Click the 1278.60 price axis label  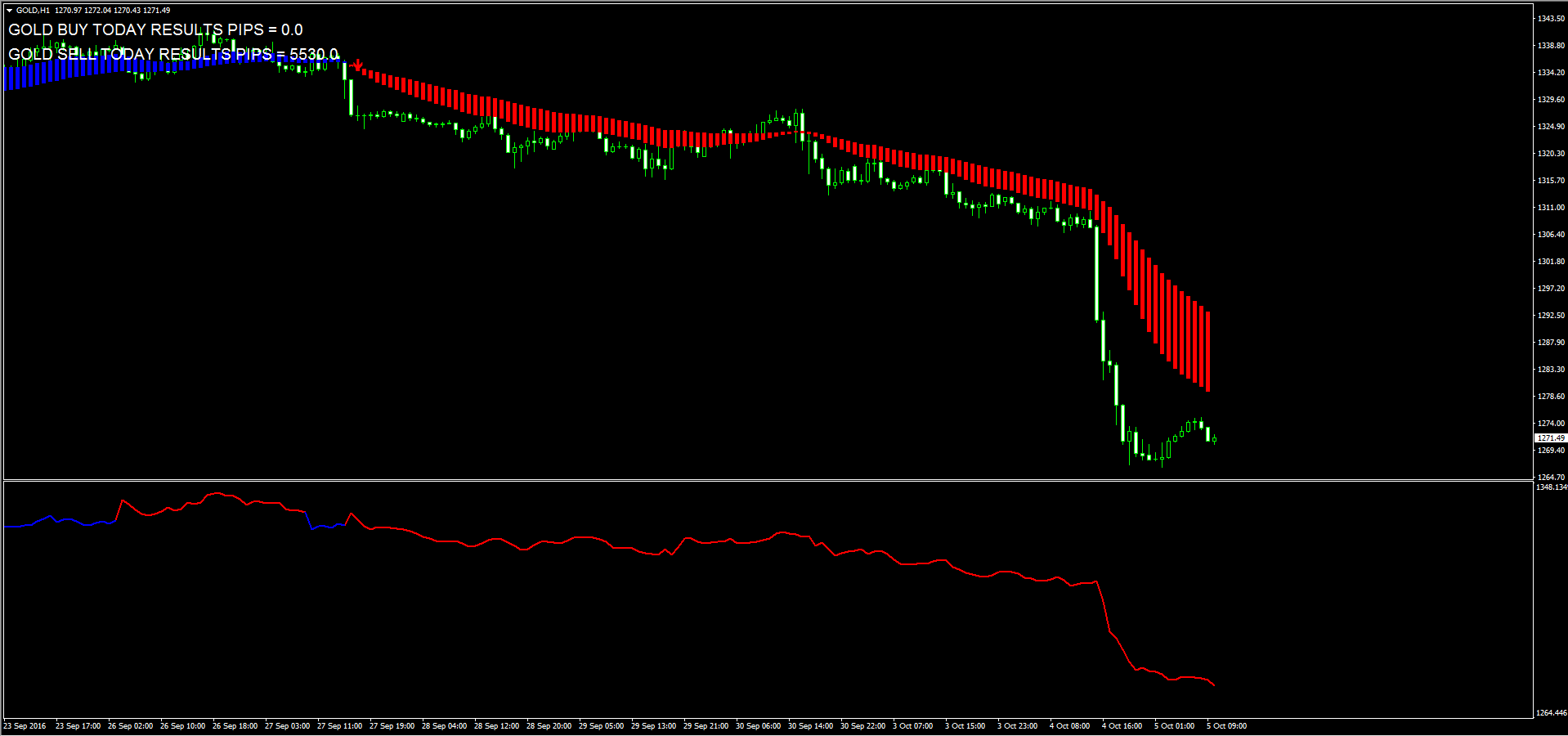point(1551,397)
